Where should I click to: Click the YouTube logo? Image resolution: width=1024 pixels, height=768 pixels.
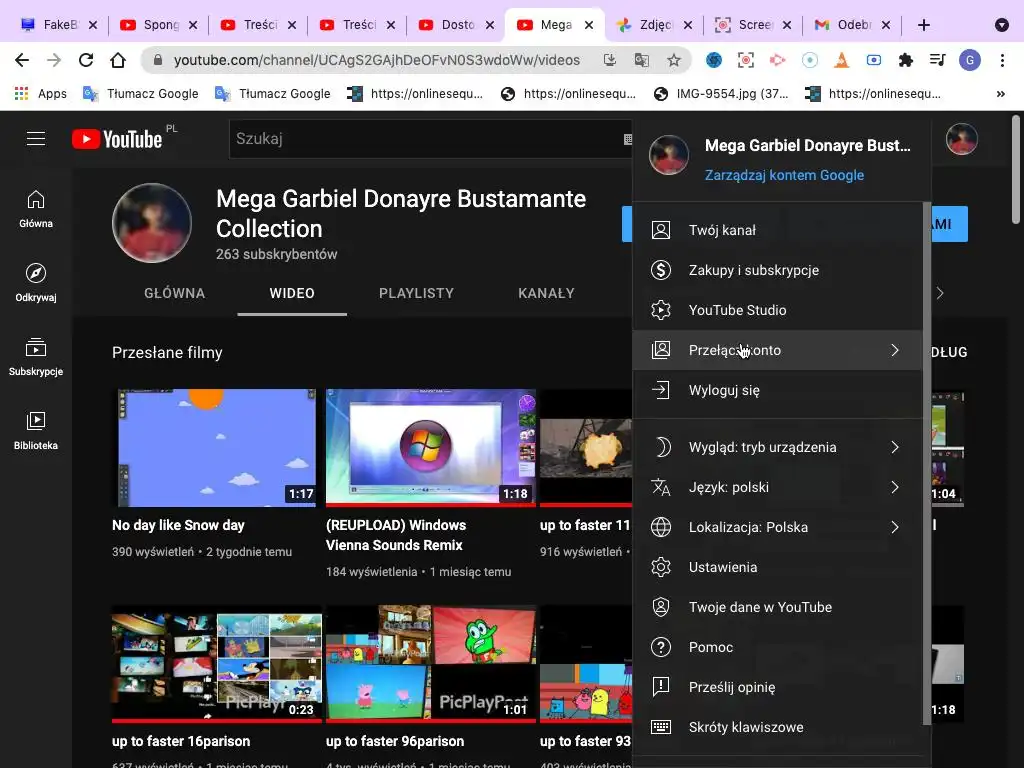[x=117, y=139]
